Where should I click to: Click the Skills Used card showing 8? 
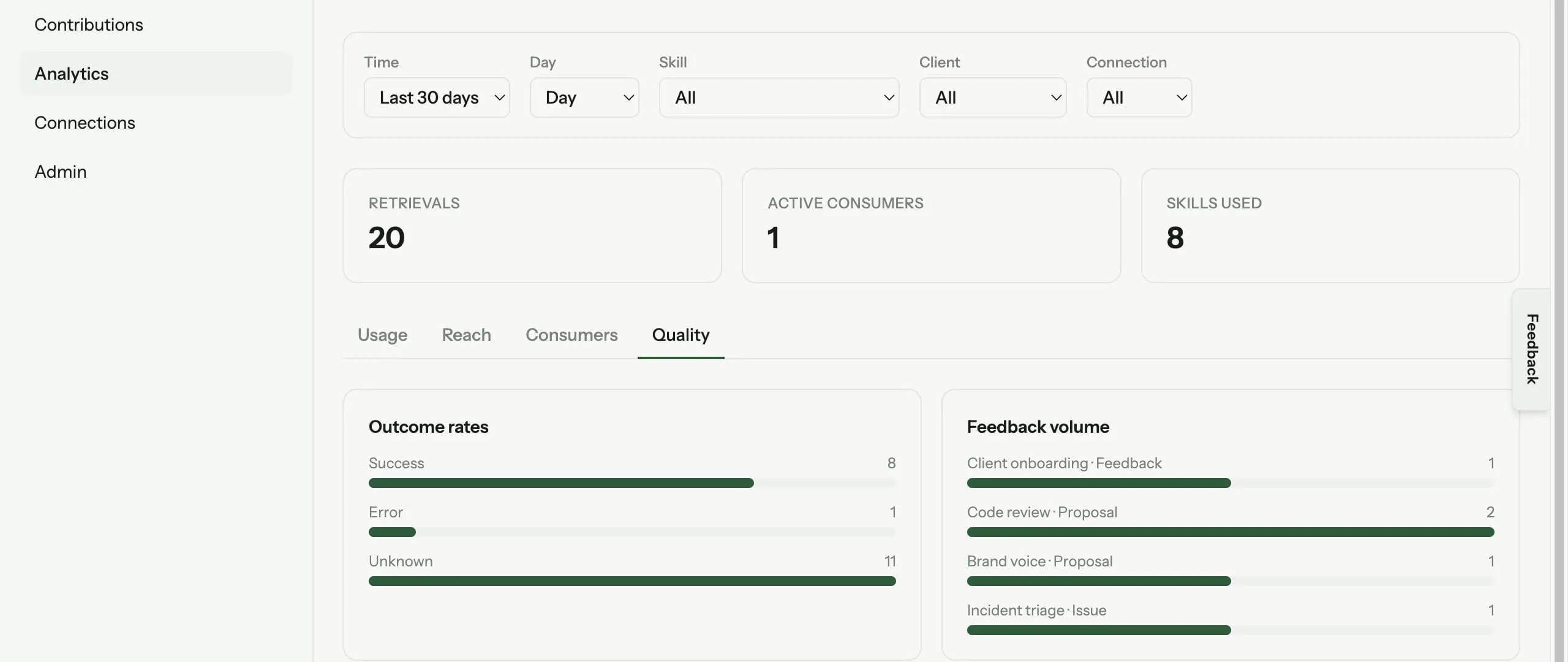[x=1330, y=226]
